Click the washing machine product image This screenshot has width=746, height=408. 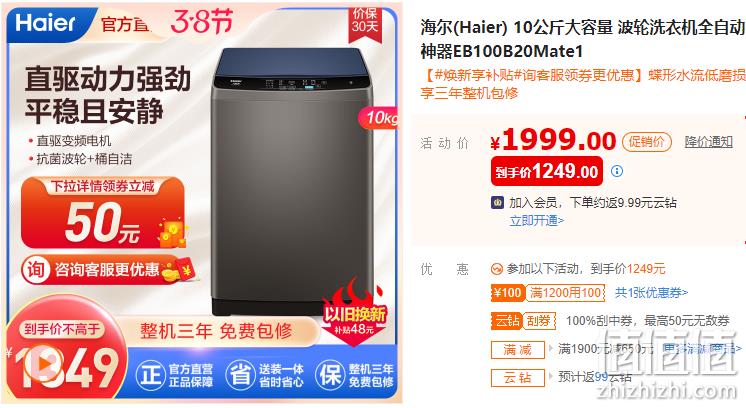point(291,181)
